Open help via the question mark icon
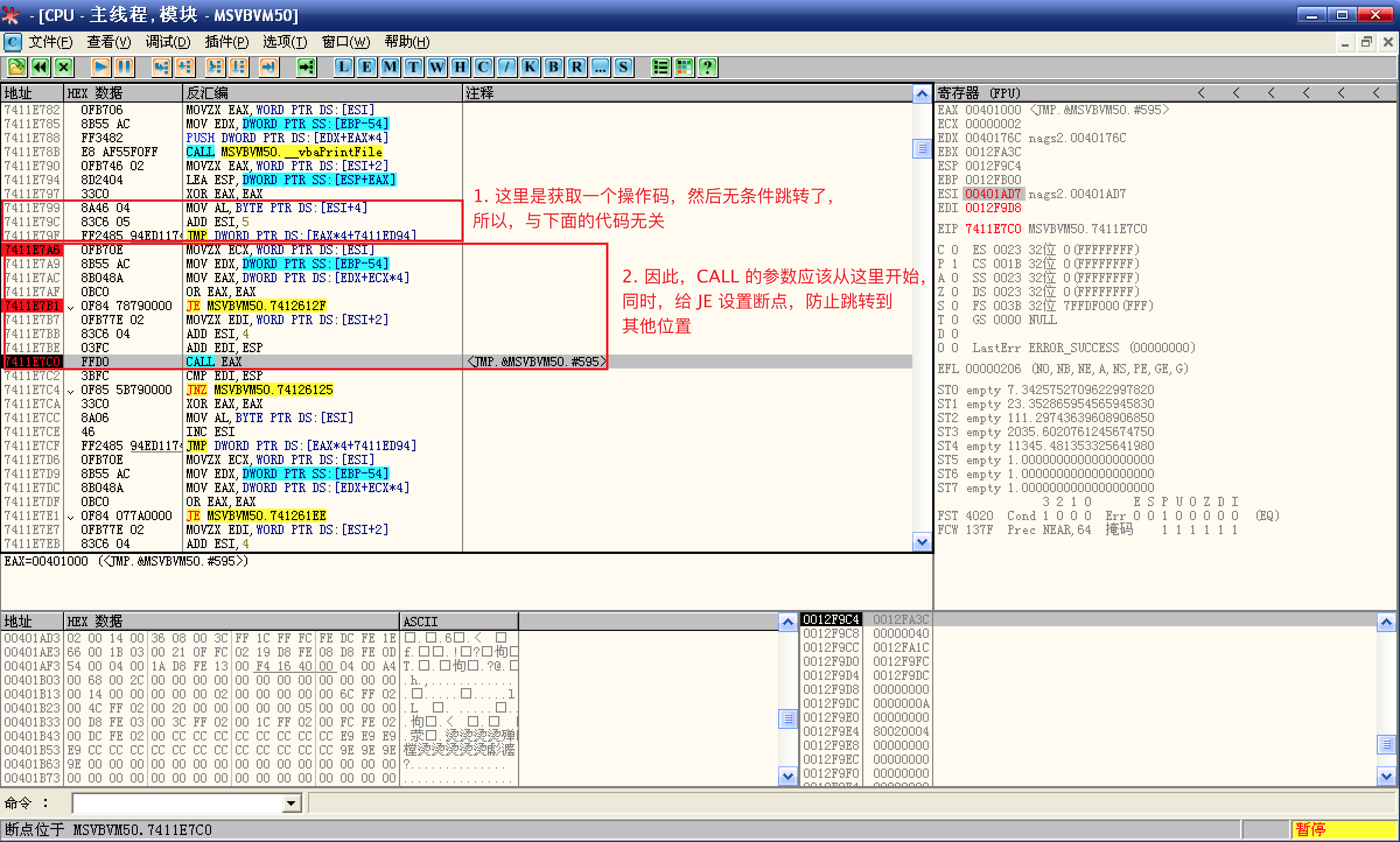Image resolution: width=1400 pixels, height=842 pixels. pos(707,67)
